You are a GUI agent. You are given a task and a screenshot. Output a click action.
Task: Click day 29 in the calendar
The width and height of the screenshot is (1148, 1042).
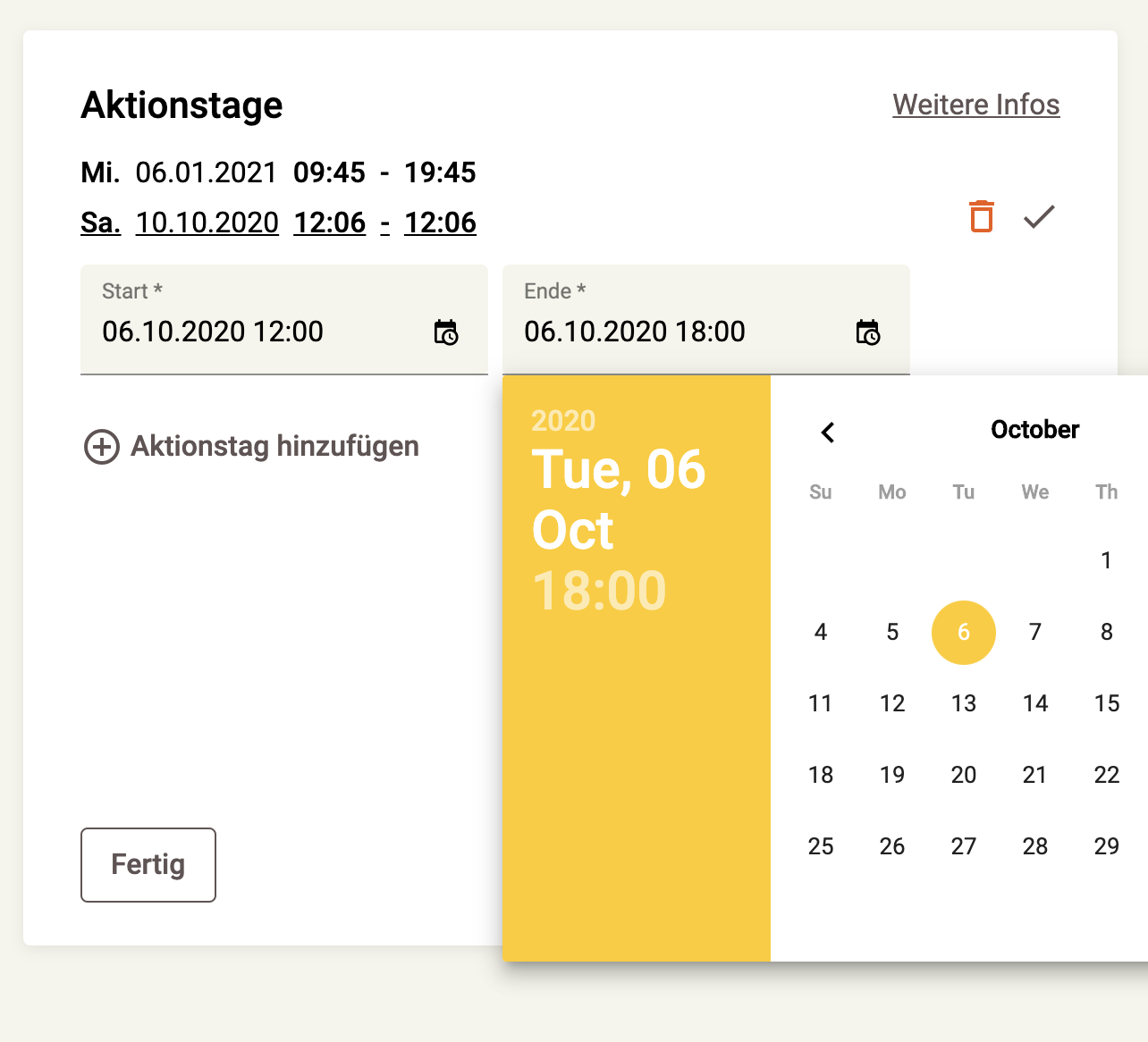(x=1107, y=846)
